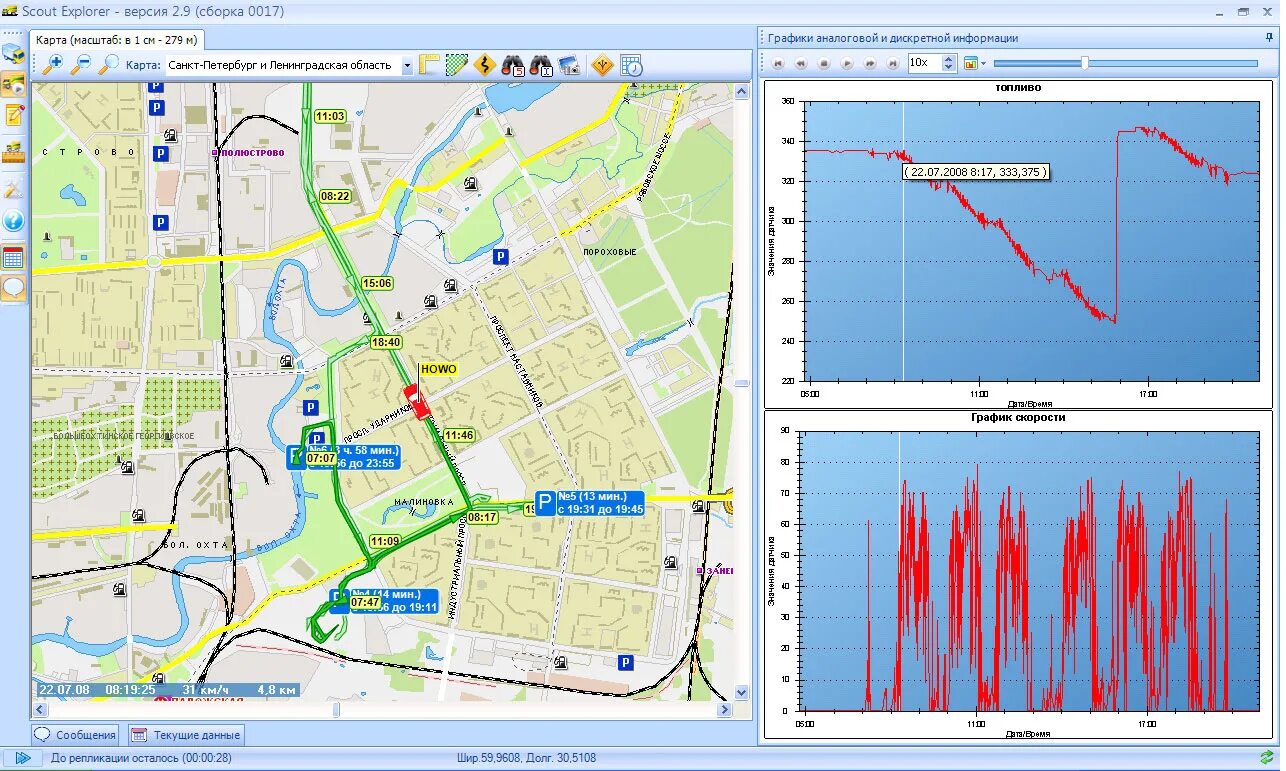The width and height of the screenshot is (1286, 771).
Task: Decrease playback speed with down stepper
Action: point(950,68)
